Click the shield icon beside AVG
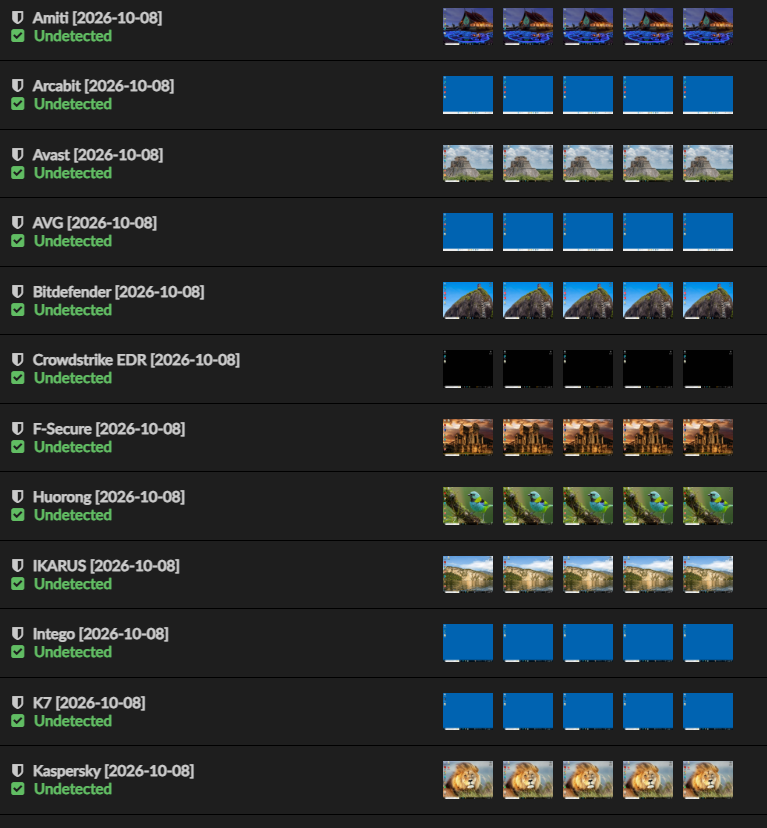 click(17, 222)
